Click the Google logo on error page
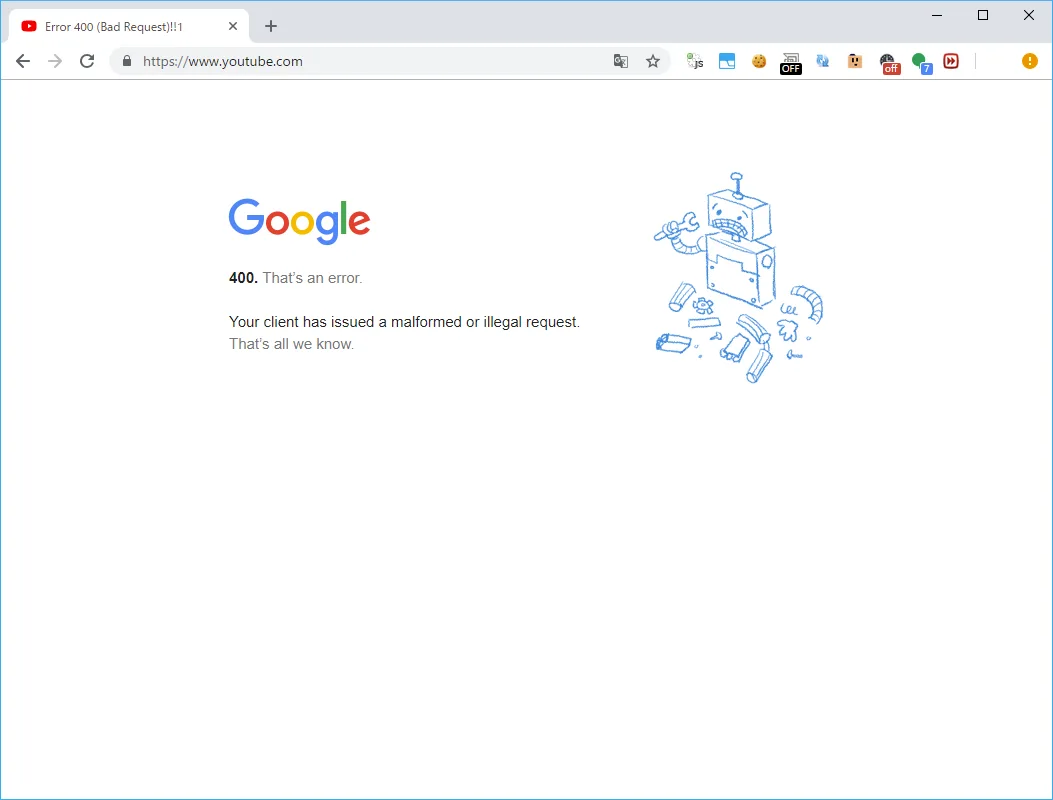Viewport: 1053px width, 800px height. [x=299, y=221]
